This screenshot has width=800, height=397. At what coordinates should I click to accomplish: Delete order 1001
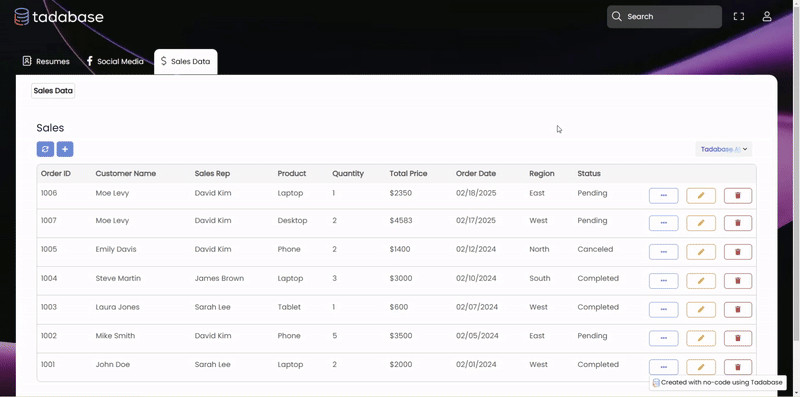(738, 367)
